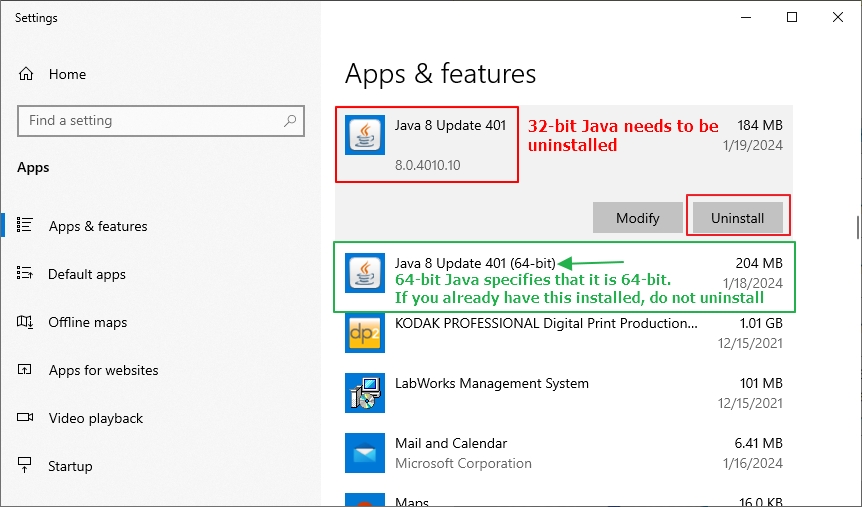
Task: Go to Default apps section
Action: click(87, 274)
